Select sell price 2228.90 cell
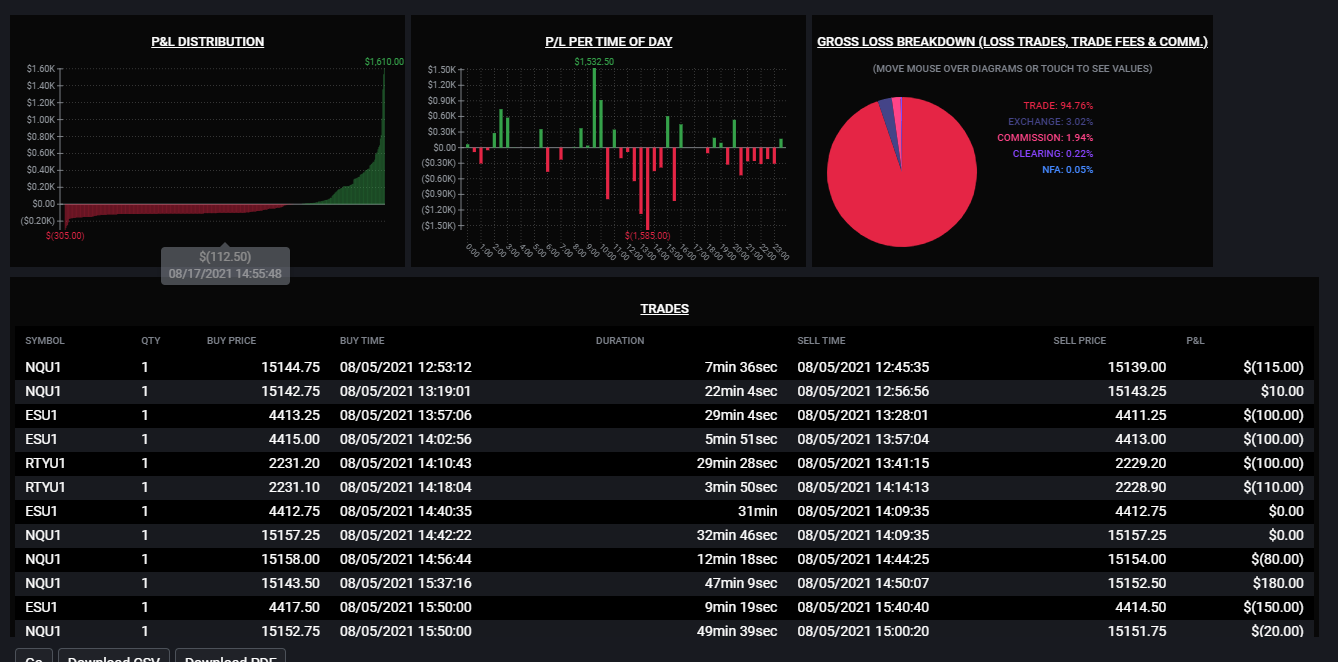 [1141, 487]
